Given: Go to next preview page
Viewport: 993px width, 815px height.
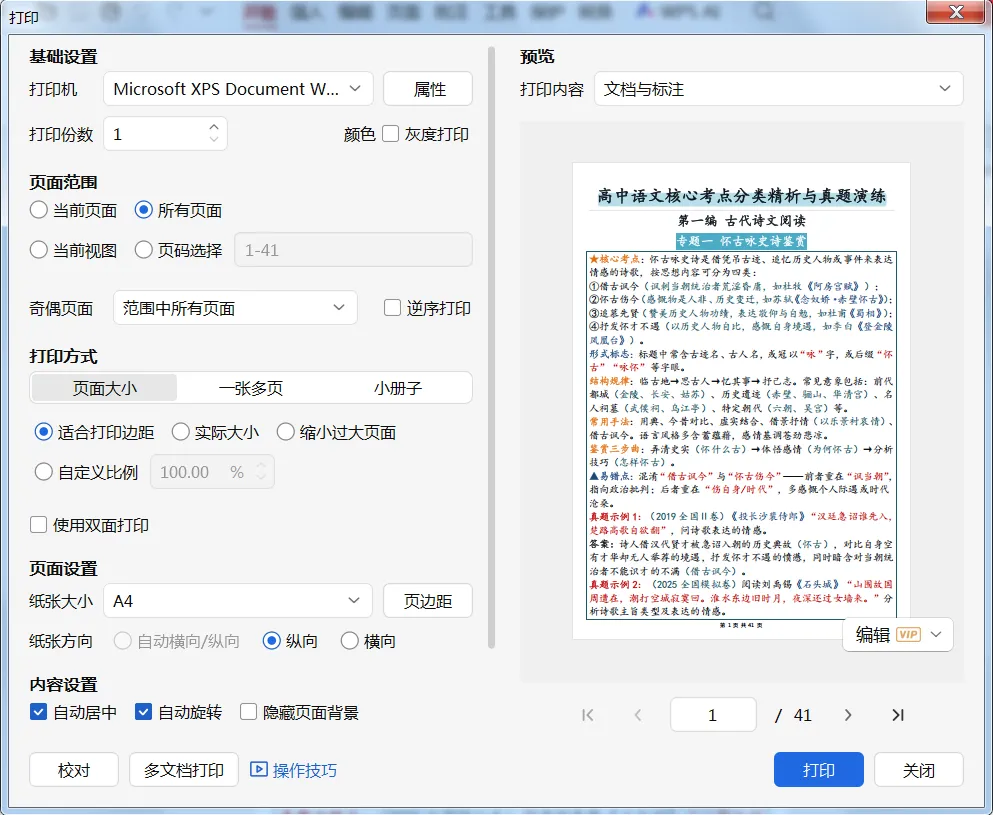Looking at the screenshot, I should (x=848, y=715).
